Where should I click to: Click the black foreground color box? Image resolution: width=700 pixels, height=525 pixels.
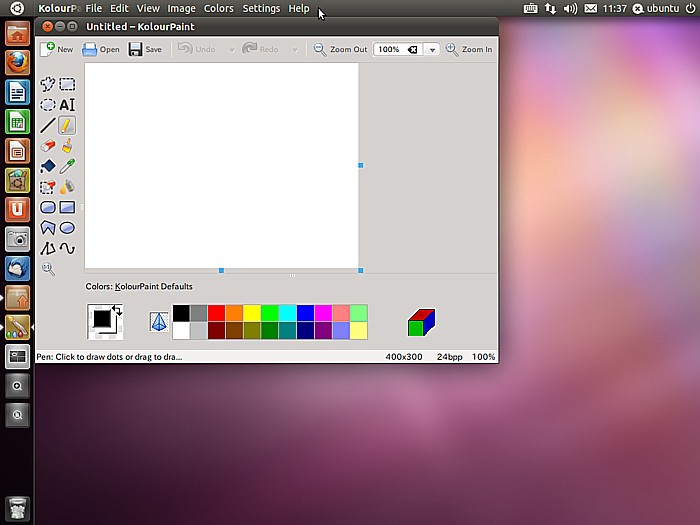(102, 318)
